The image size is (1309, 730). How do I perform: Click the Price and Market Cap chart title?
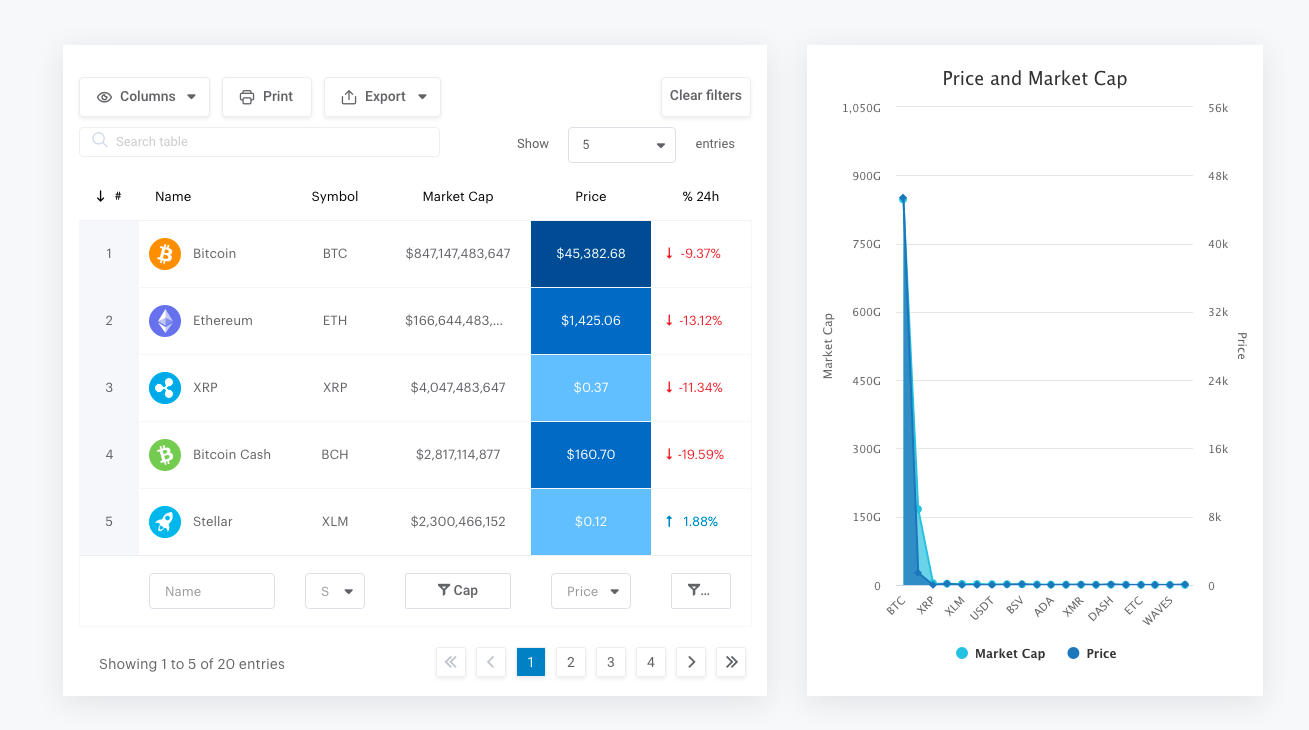tap(1035, 79)
